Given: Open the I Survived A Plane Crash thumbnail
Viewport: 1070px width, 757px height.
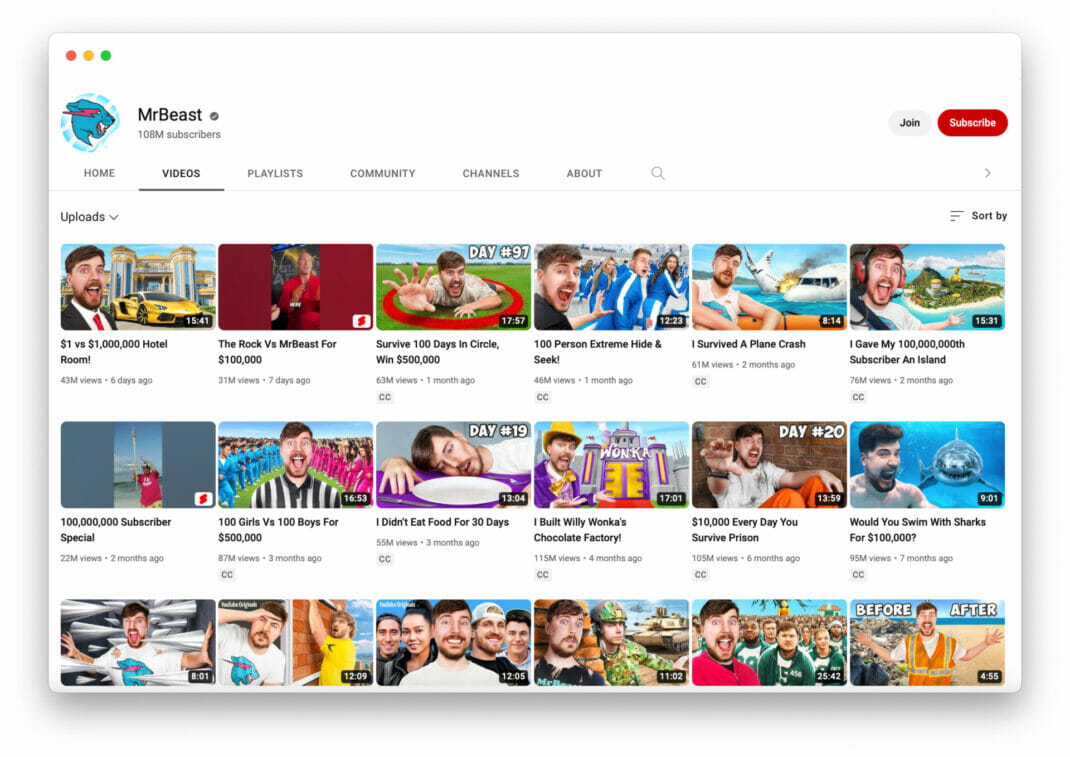Looking at the screenshot, I should point(768,287).
